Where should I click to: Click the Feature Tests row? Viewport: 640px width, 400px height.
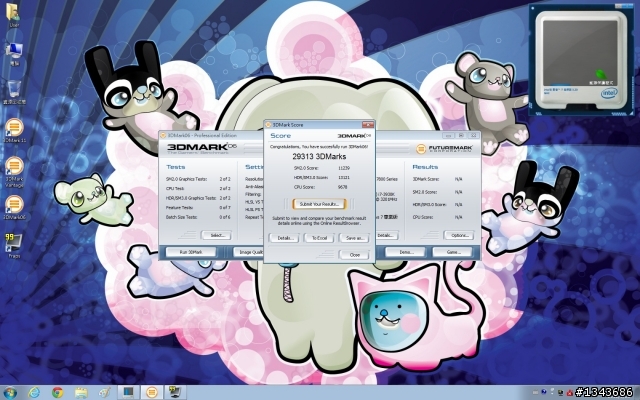[198, 208]
